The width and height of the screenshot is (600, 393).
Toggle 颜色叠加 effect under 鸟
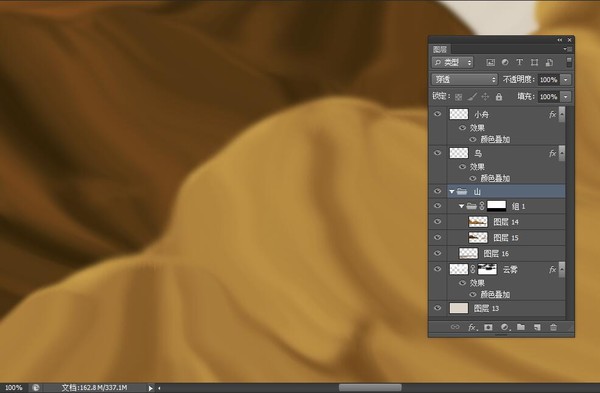(473, 178)
